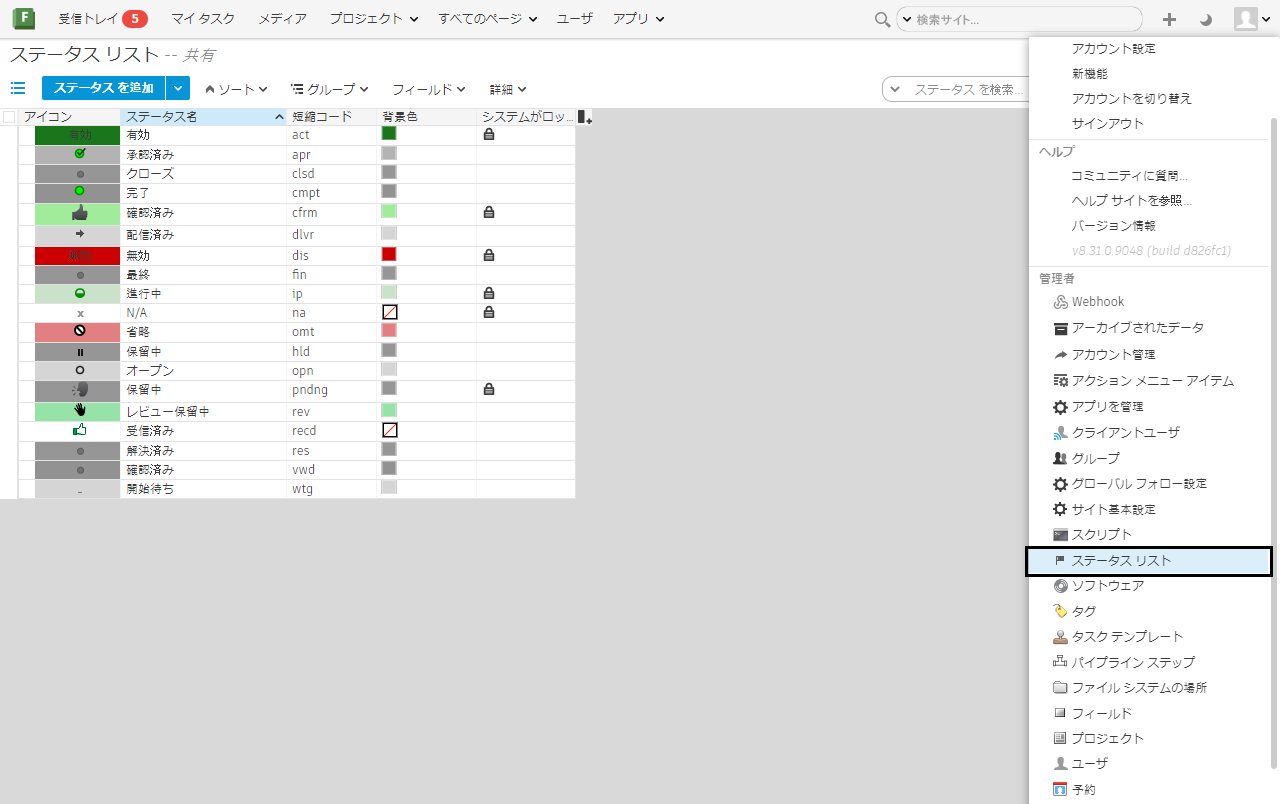Click the disc icon beside ソフトウェア
This screenshot has height=804, width=1280.
1061,586
